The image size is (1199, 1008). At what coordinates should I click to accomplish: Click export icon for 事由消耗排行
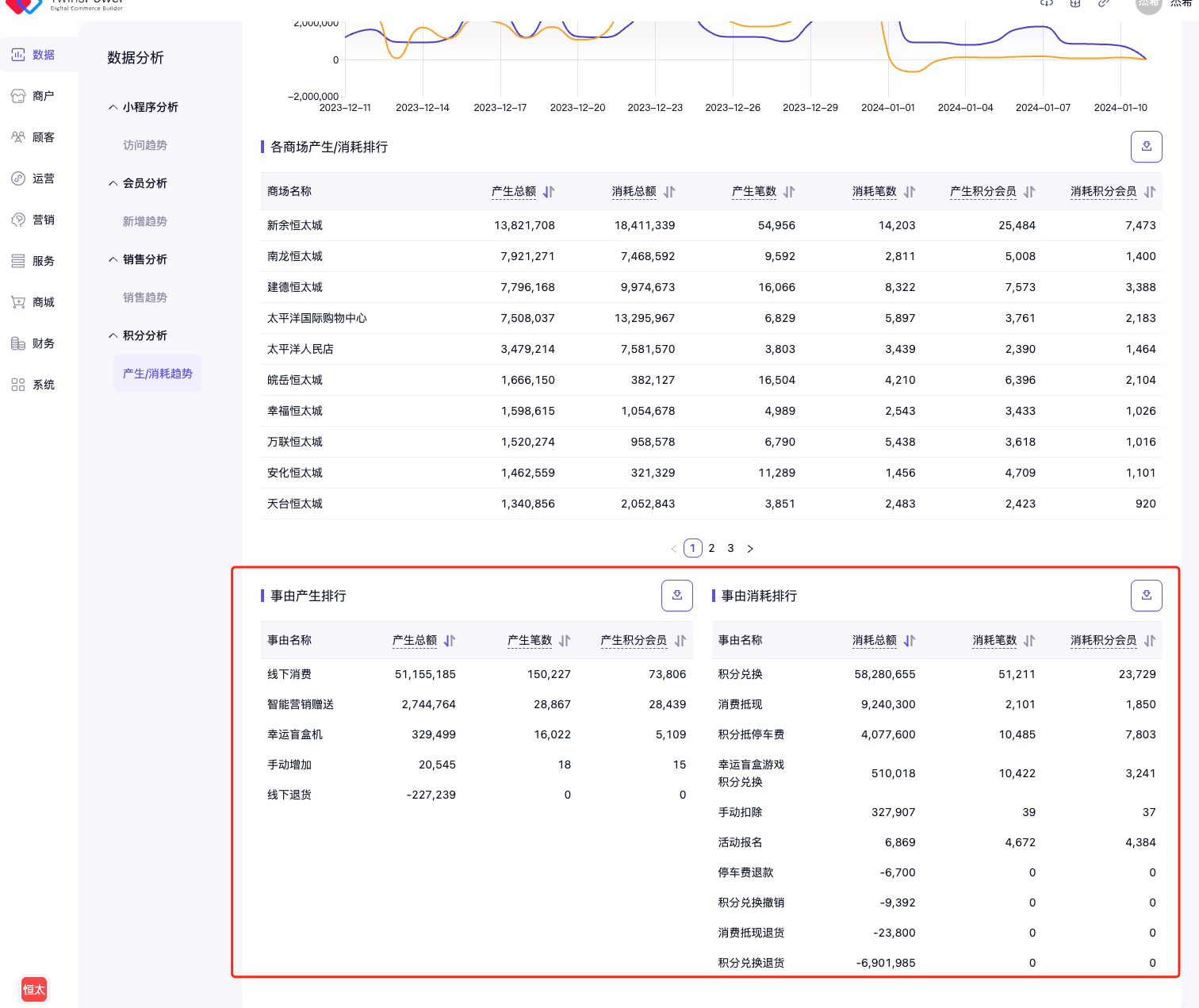point(1146,596)
